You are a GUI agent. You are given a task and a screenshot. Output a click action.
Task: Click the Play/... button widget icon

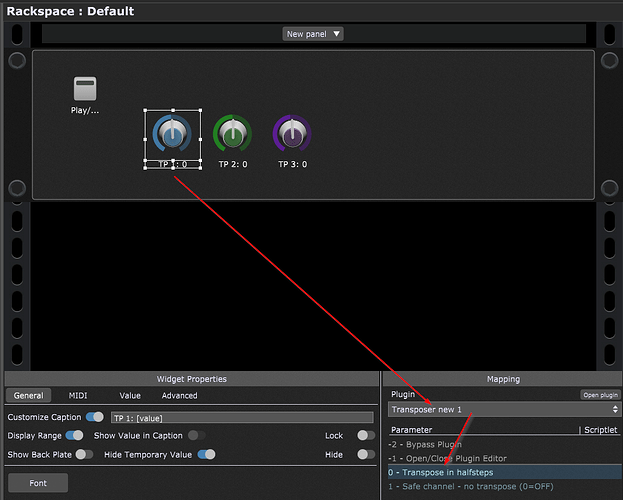(85, 89)
